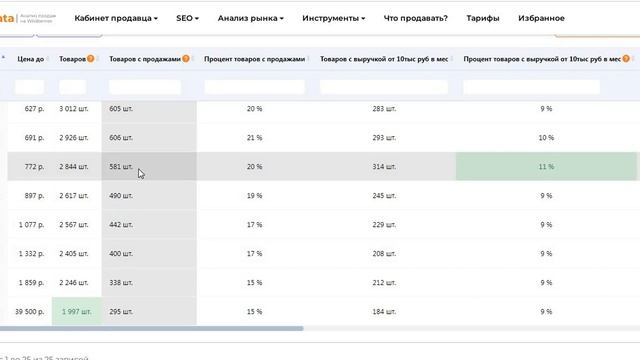The image size is (640, 360).
Task: Sort by Товаров с продажами header
Action: (145, 59)
